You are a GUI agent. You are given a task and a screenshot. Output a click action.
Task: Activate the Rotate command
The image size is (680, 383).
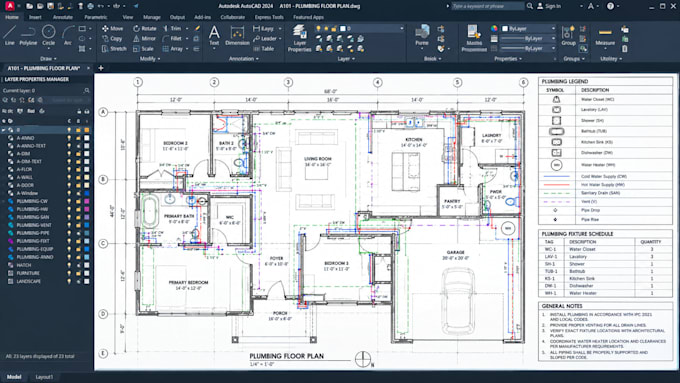(x=144, y=29)
